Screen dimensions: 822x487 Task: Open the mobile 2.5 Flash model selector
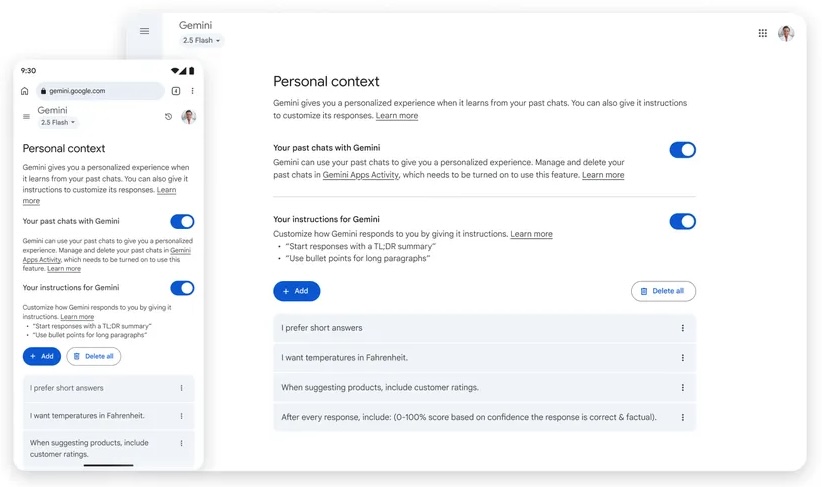click(x=58, y=123)
